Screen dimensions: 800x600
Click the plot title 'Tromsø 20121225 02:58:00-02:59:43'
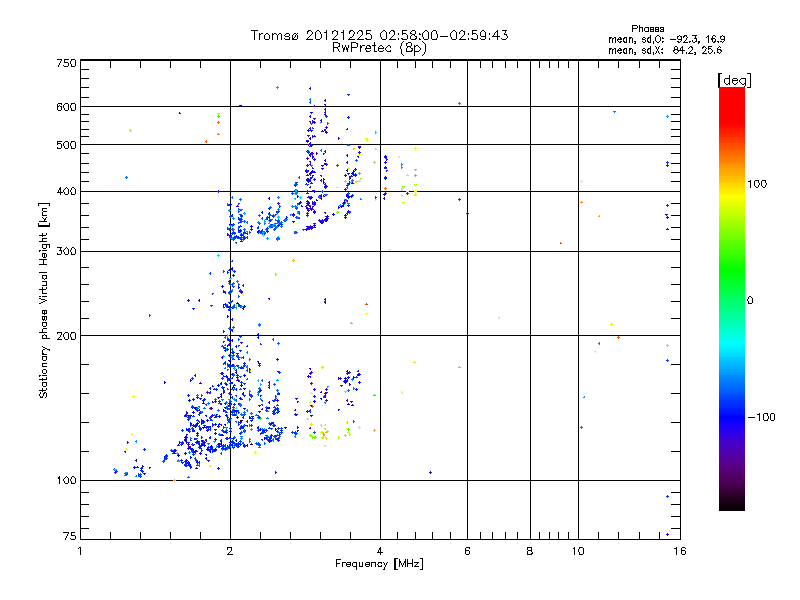point(379,35)
